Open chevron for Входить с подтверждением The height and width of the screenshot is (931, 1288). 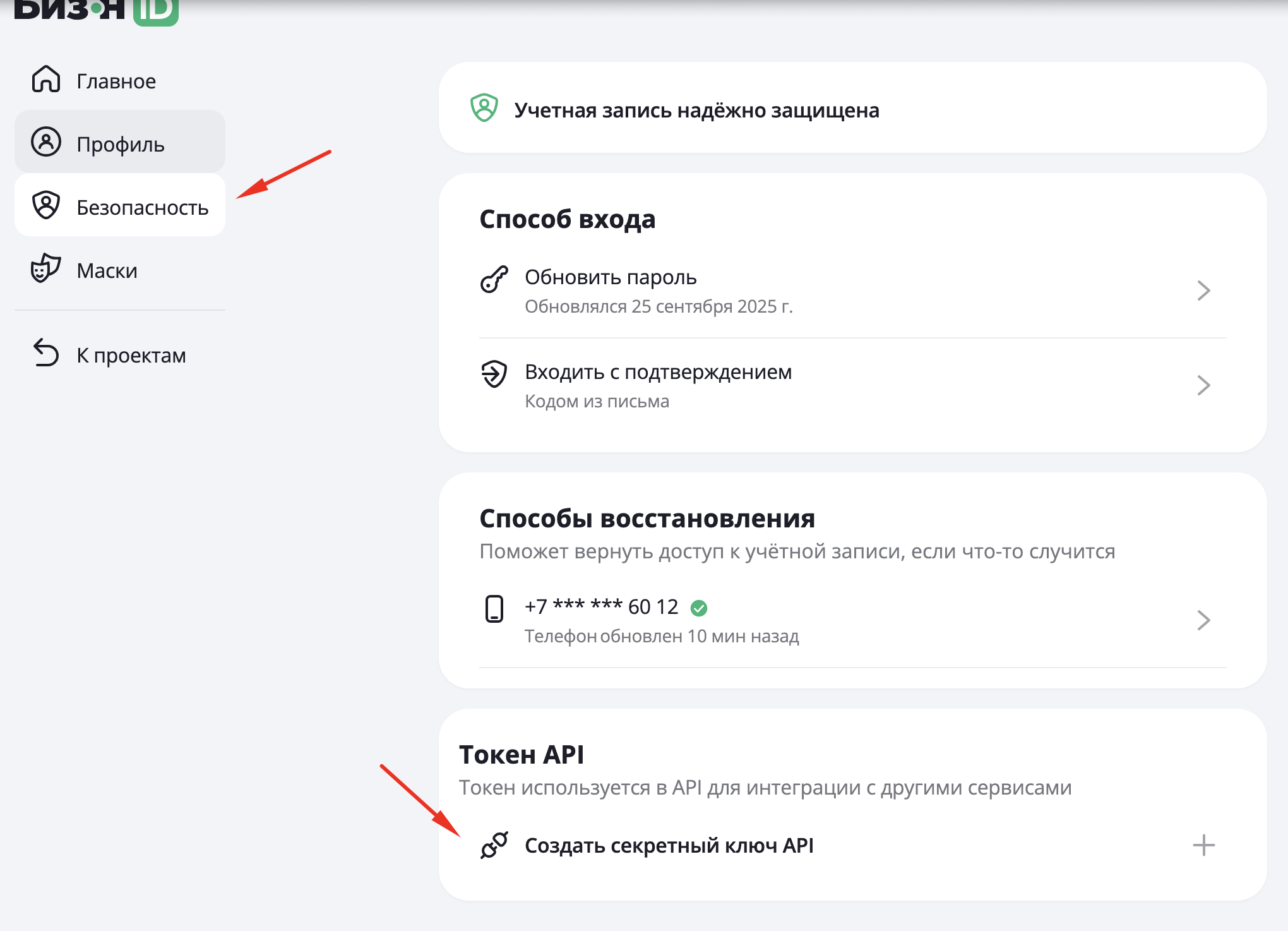1203,385
